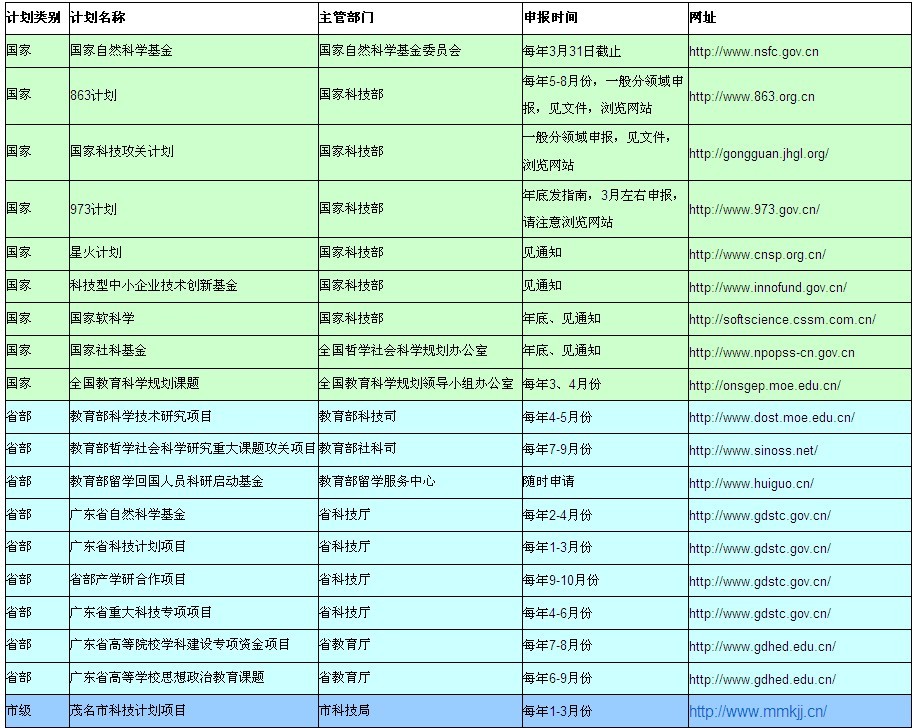Screen dimensions: 912x728
Task: Open gdstc.gov.cn link in 省部产学研合作项目 row
Action: pos(760,581)
